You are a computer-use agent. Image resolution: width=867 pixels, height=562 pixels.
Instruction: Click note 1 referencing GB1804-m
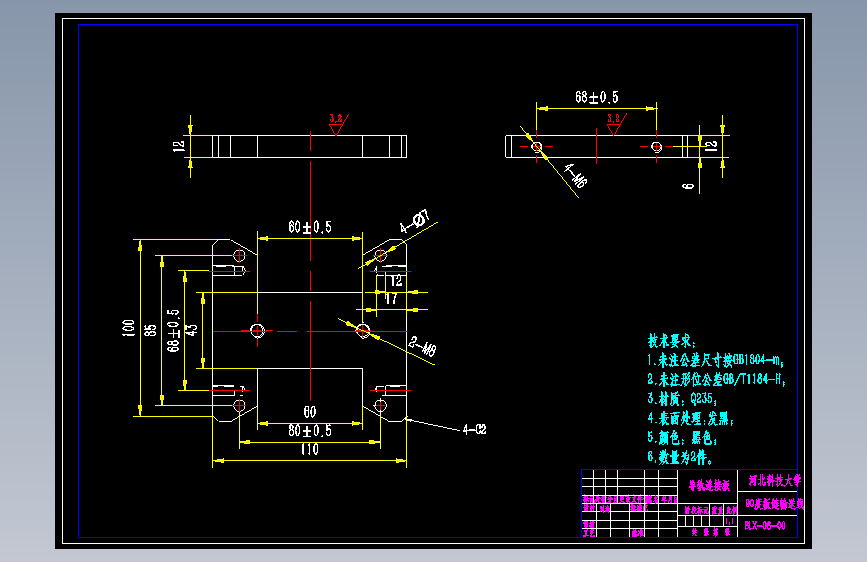(715, 361)
